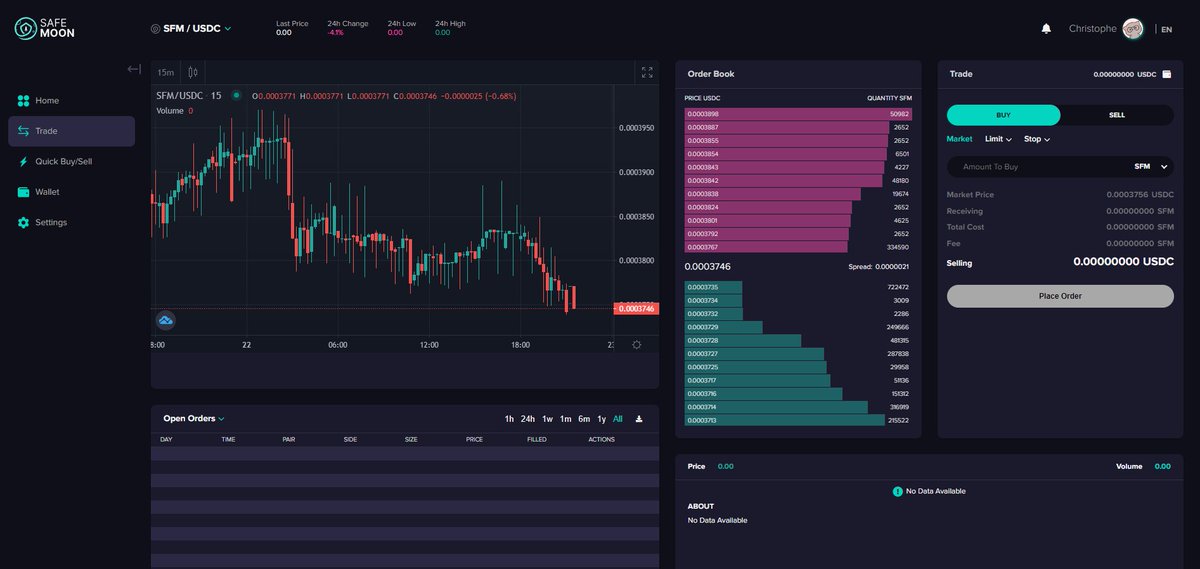Click the Trade arrows icon
This screenshot has width=1200, height=569.
tap(23, 131)
